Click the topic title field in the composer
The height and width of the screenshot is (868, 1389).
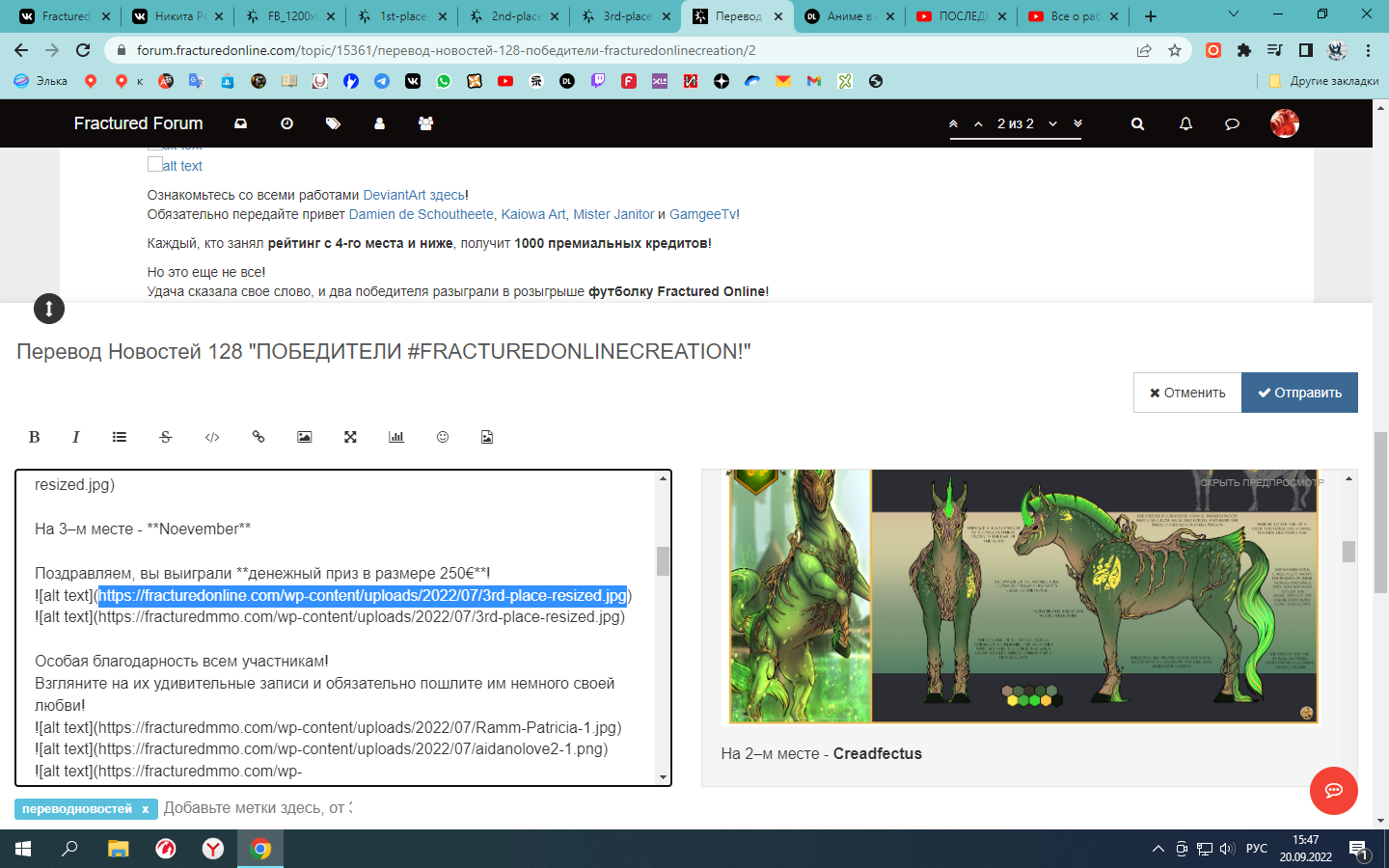[687, 351]
